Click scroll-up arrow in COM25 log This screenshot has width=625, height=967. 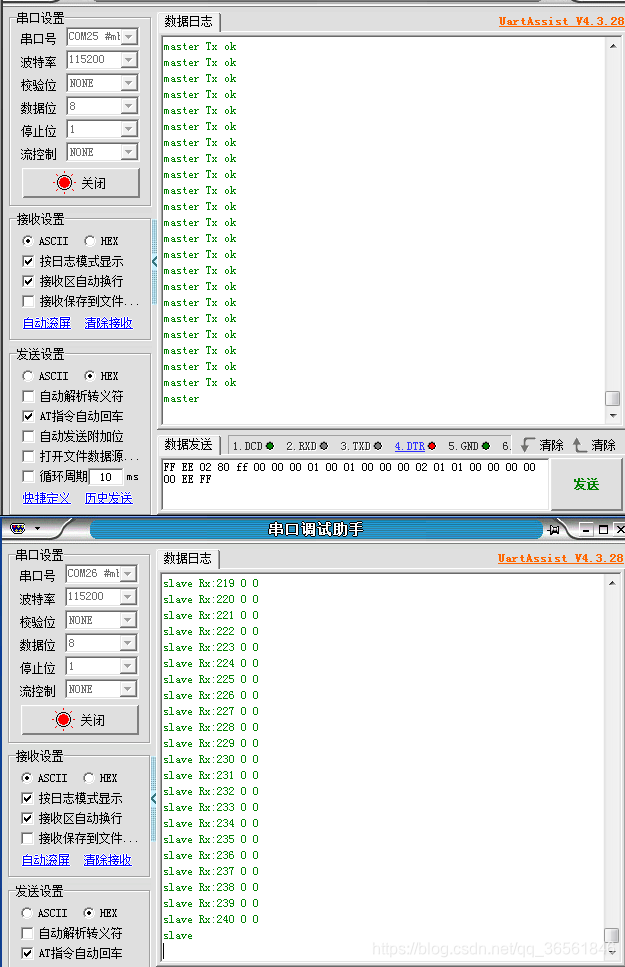pos(613,46)
